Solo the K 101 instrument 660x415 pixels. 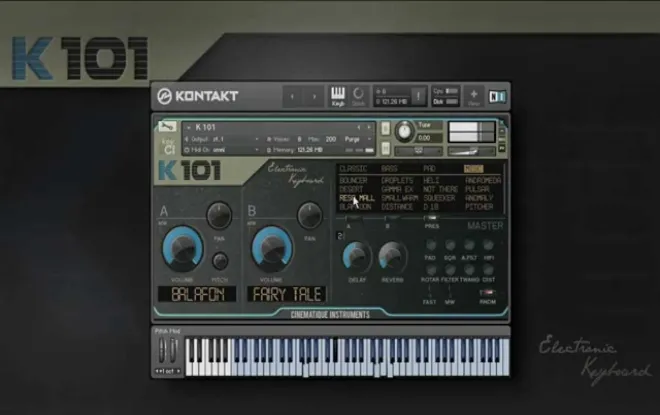click(385, 128)
